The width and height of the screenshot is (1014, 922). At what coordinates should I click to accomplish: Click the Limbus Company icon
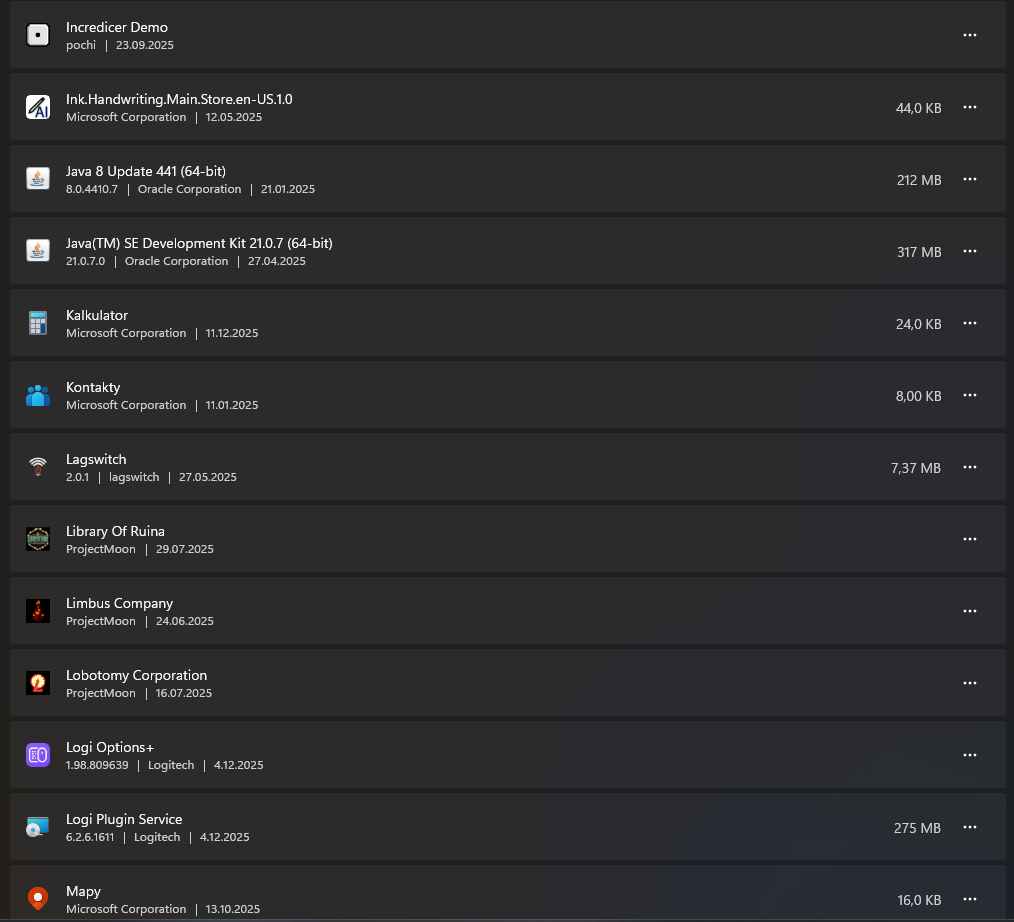(38, 611)
